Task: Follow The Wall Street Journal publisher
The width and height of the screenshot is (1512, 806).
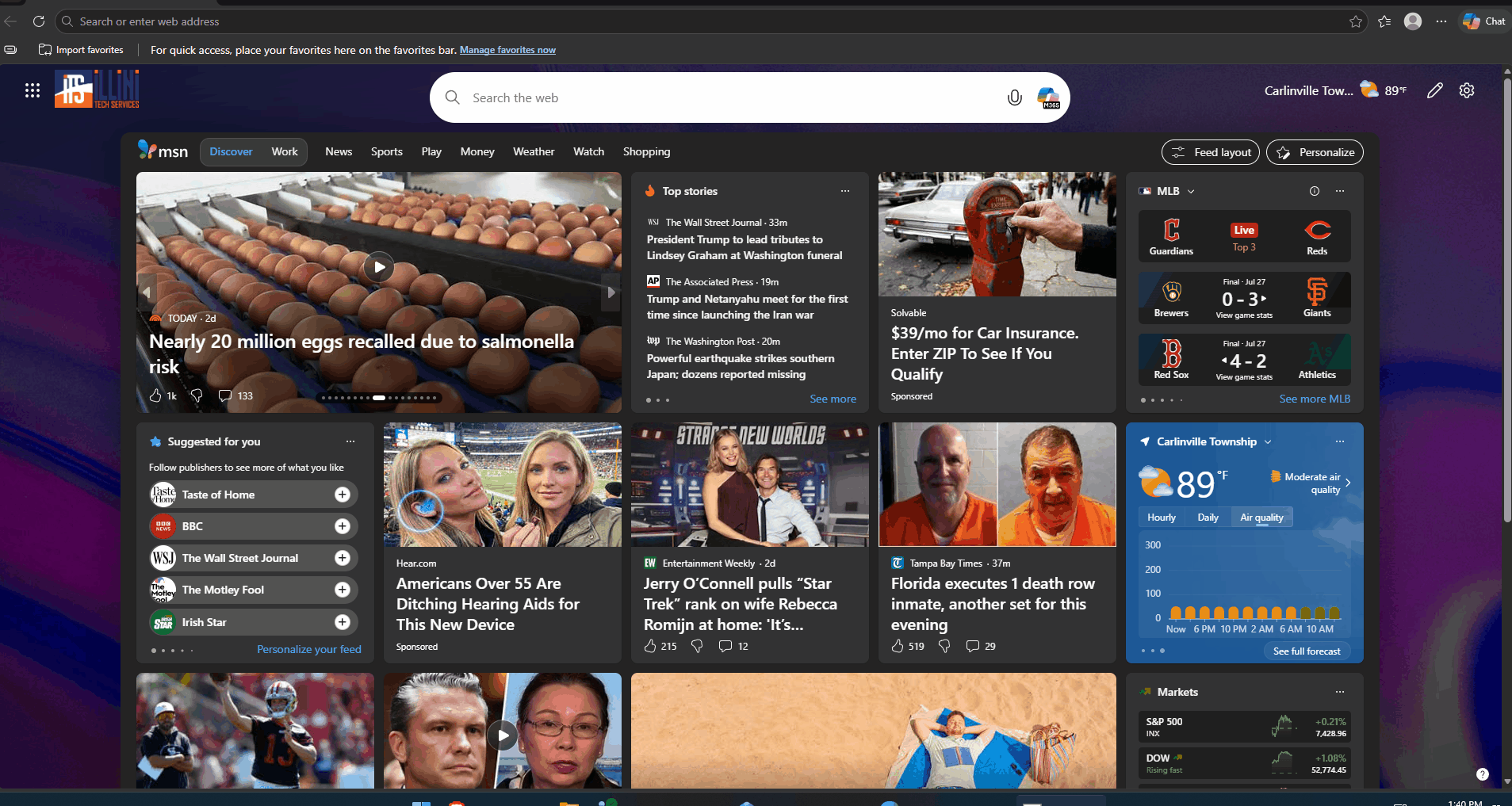Action: [x=343, y=558]
